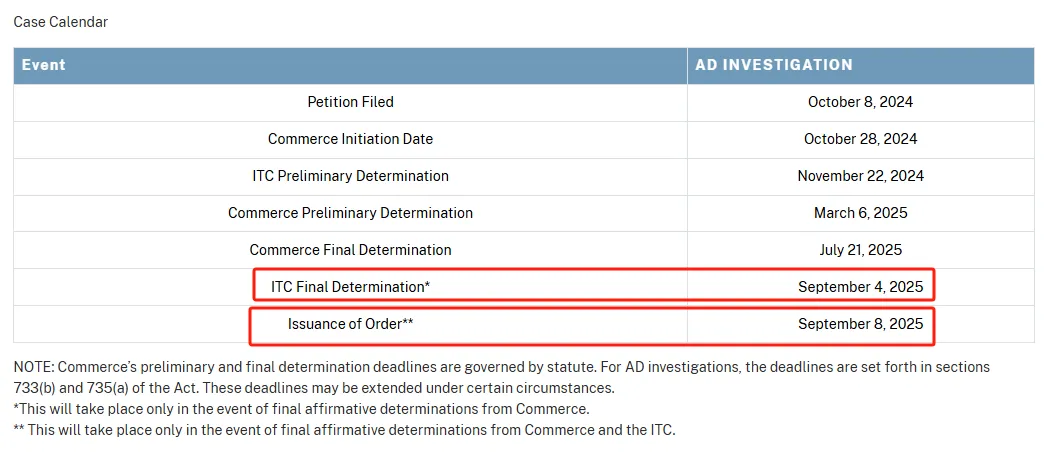Click the Petition Filed event cell
The width and height of the screenshot is (1054, 455).
tap(350, 102)
